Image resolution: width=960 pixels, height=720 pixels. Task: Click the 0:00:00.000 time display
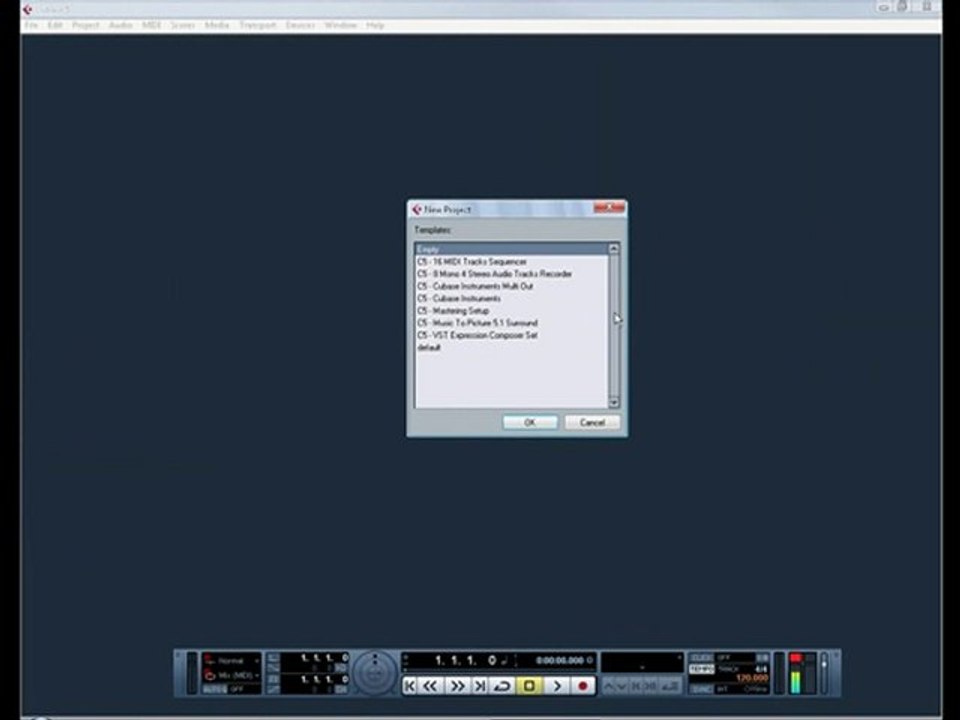point(560,661)
